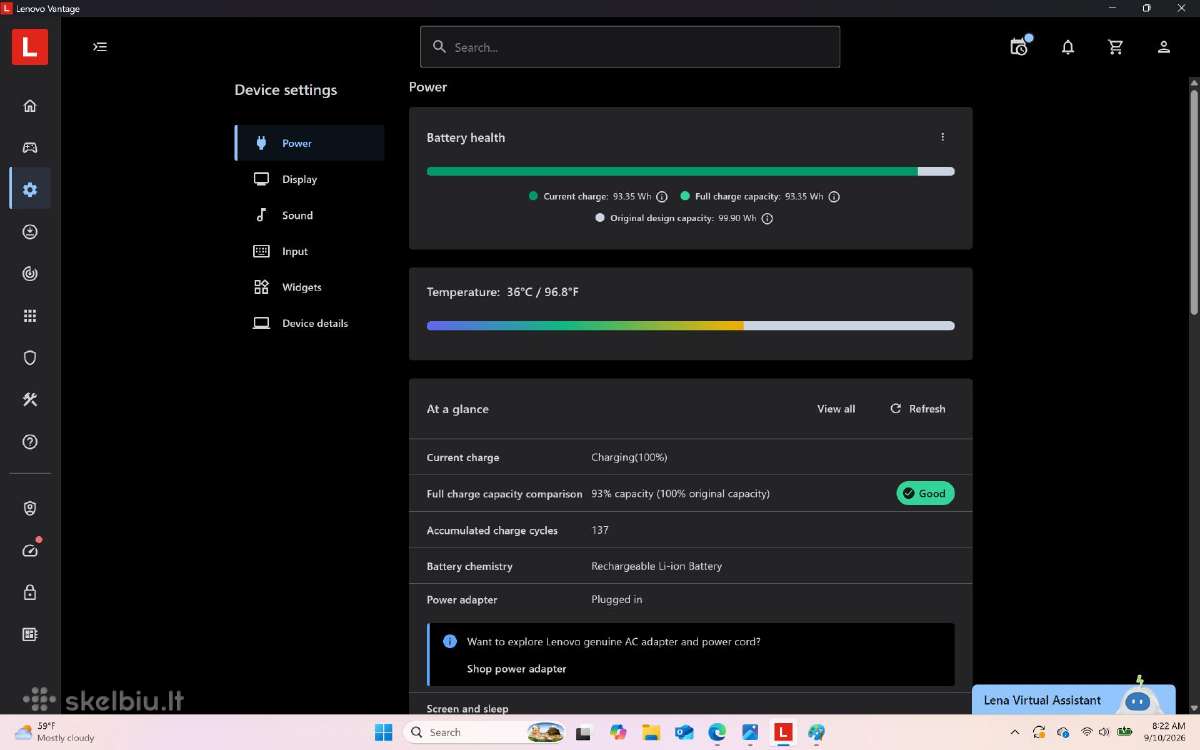Click the search input field
1200x750 pixels.
coord(630,47)
